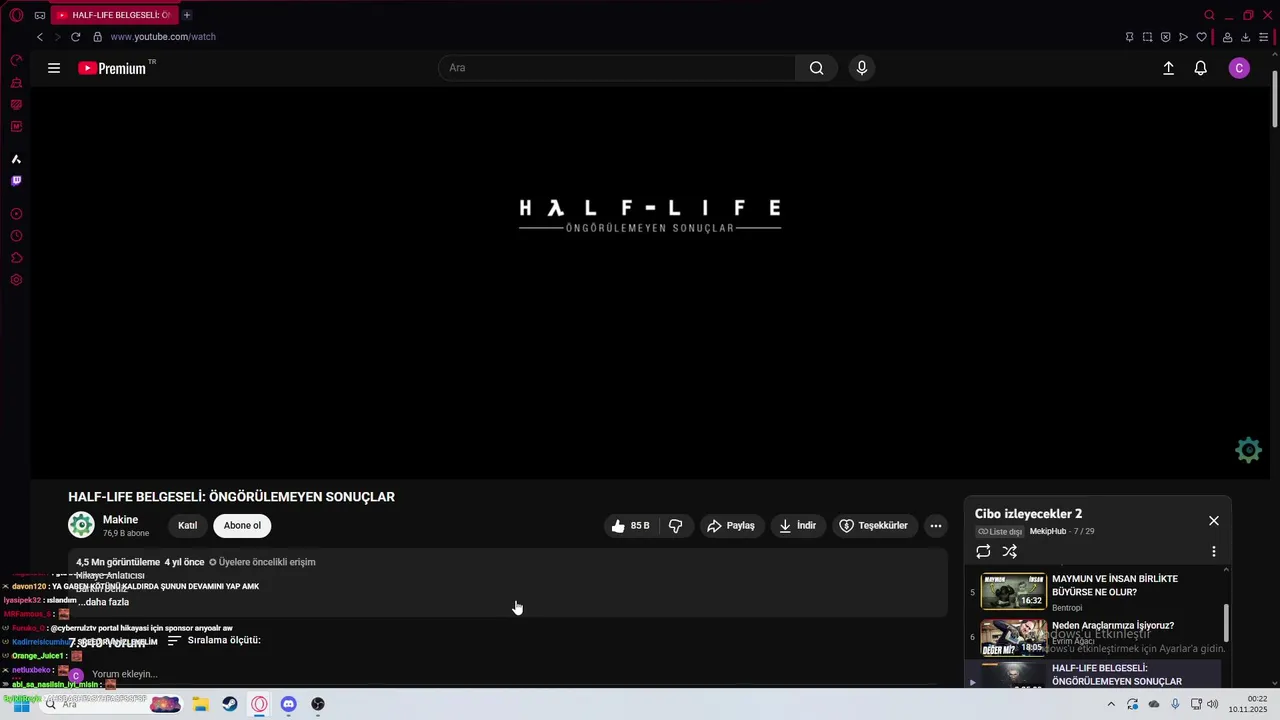Open sidebar player icon

click(x=16, y=214)
